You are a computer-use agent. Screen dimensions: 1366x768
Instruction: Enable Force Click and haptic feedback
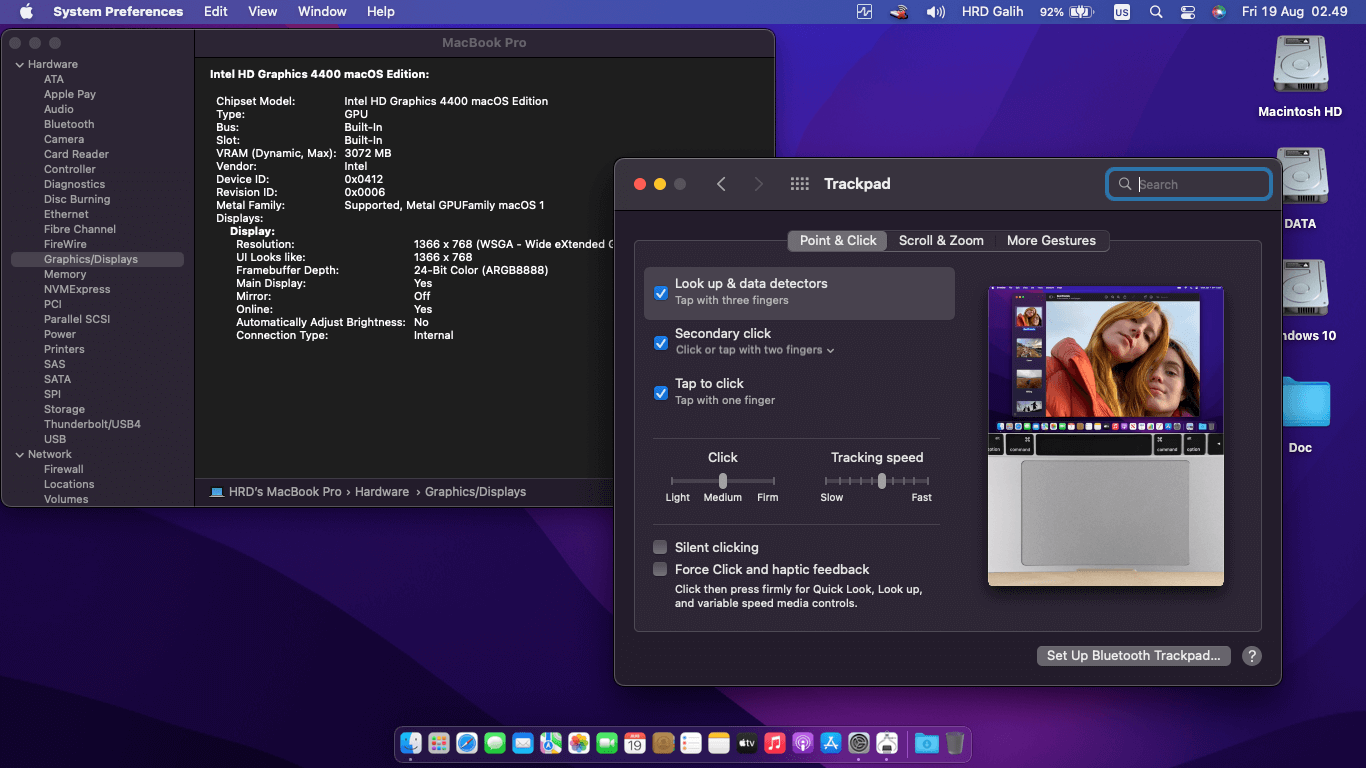pyautogui.click(x=660, y=569)
